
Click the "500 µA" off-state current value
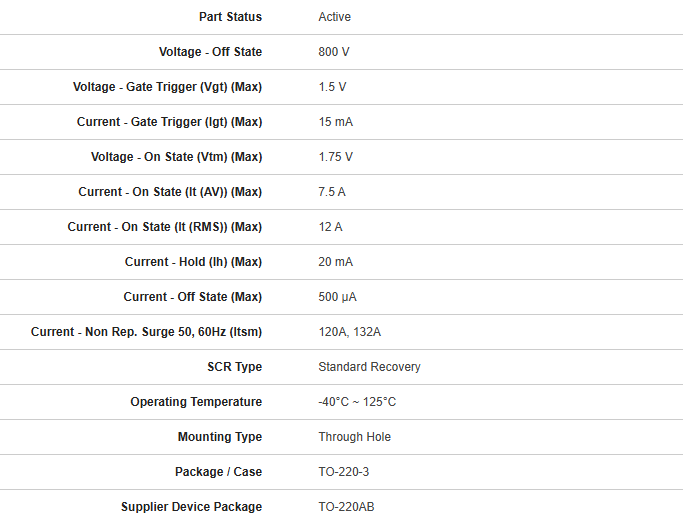(x=338, y=297)
